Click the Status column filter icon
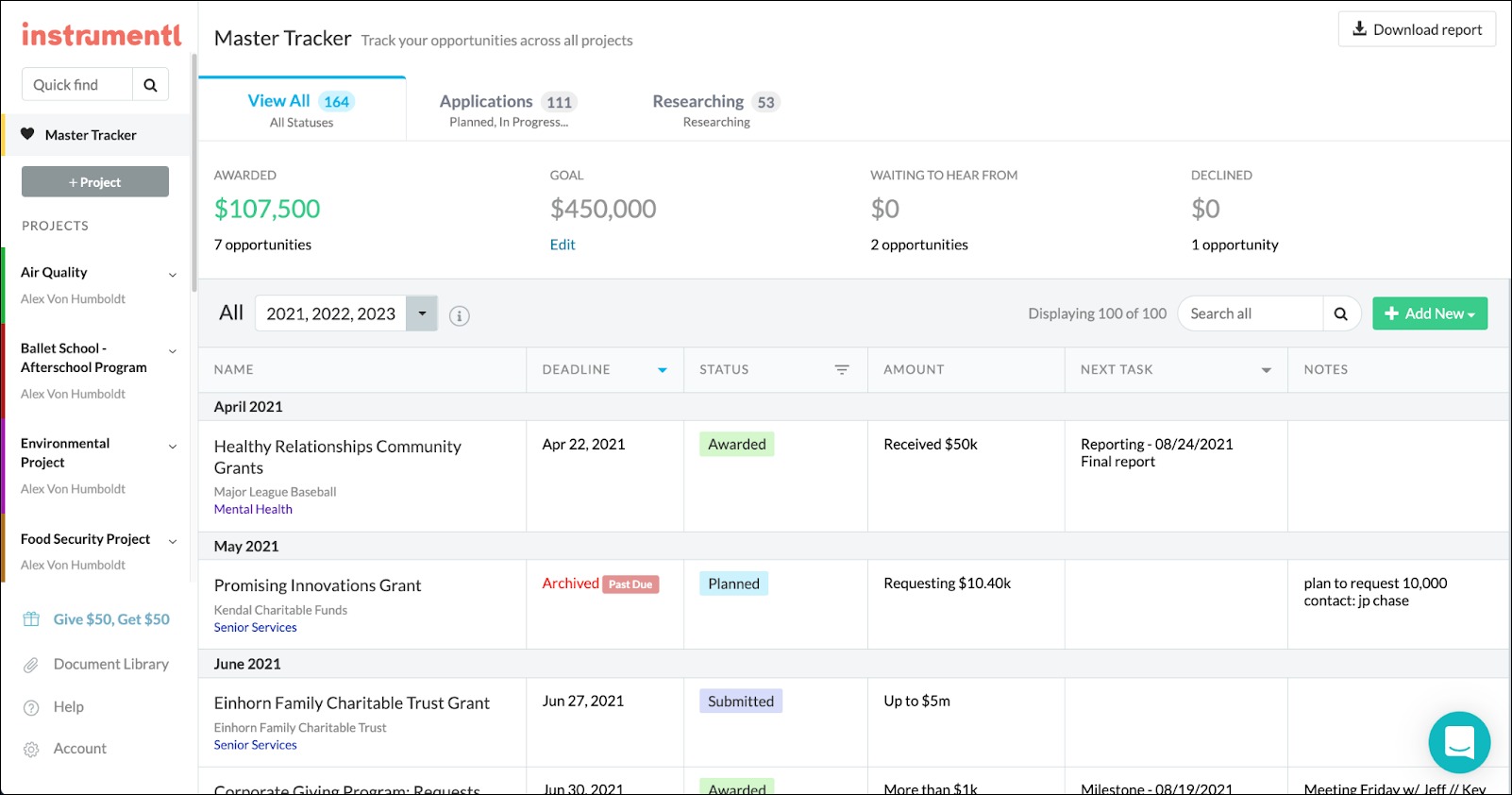Image resolution: width=1512 pixels, height=795 pixels. [x=842, y=370]
